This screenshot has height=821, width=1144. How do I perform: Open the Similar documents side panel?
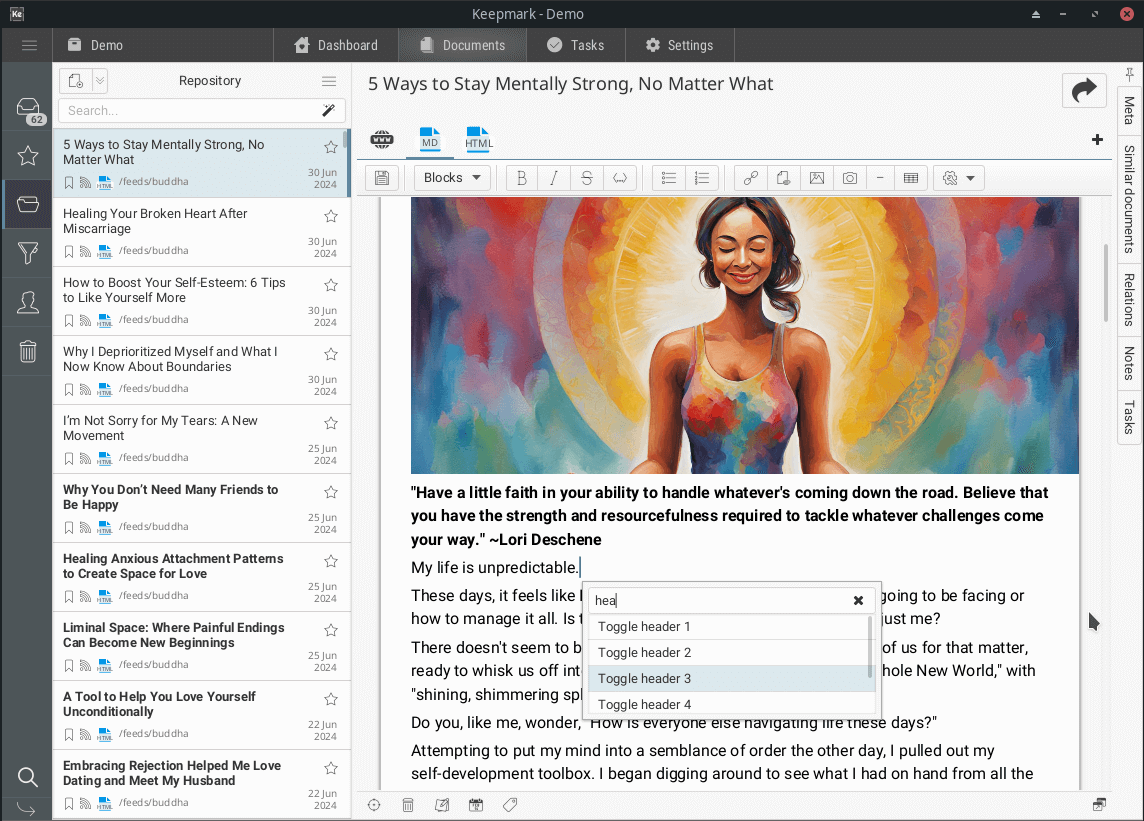[x=1129, y=199]
